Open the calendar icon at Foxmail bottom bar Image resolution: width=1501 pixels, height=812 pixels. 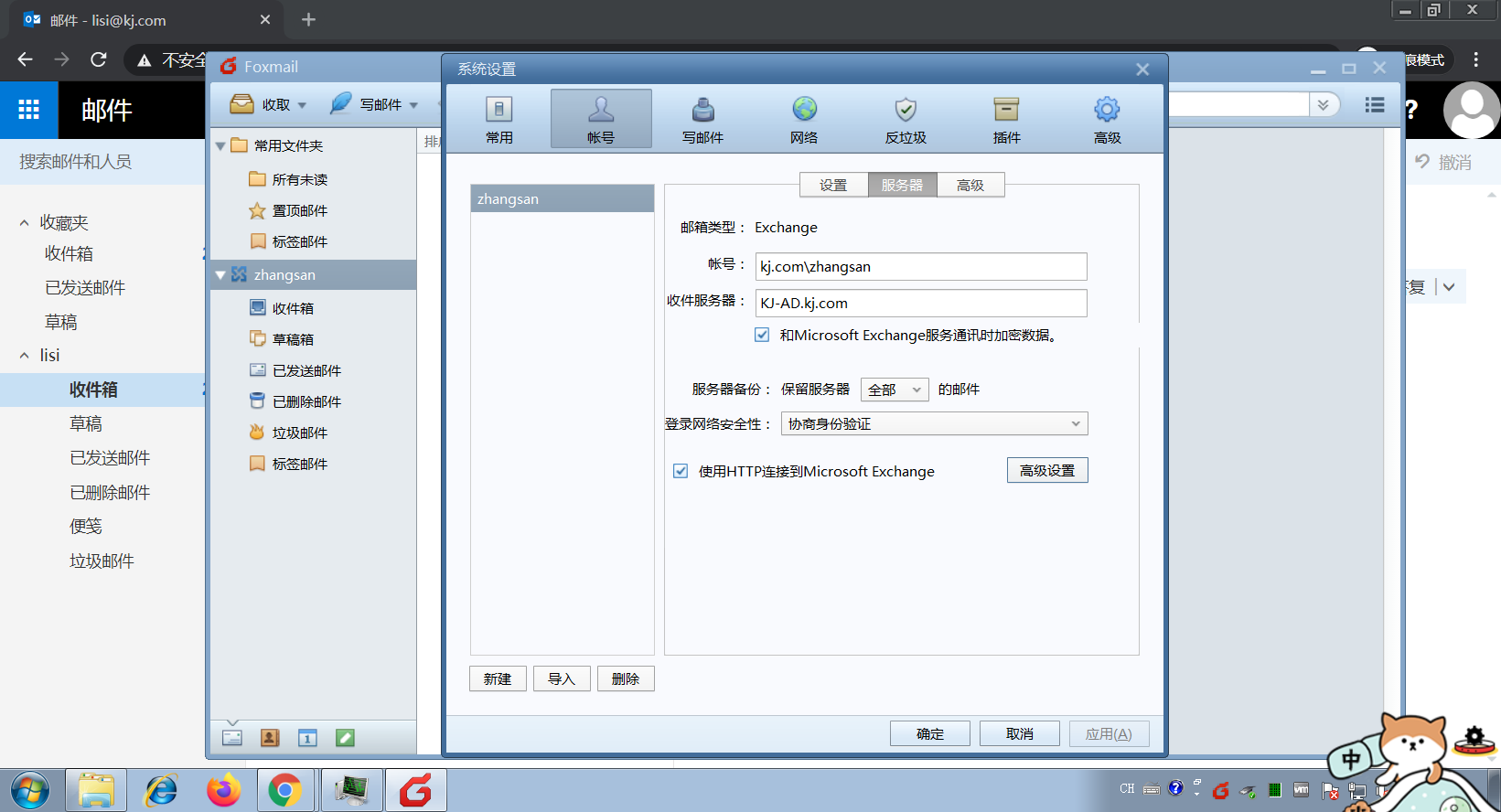tap(307, 738)
